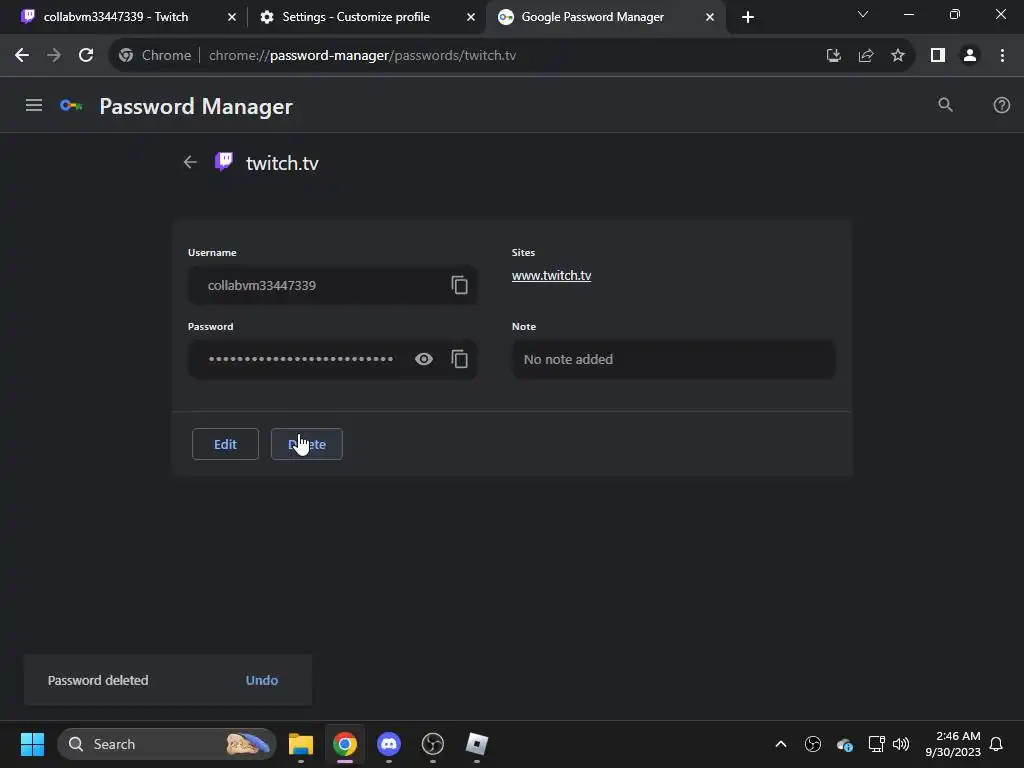
Task: Expand hidden system tray icons
Action: (x=780, y=744)
